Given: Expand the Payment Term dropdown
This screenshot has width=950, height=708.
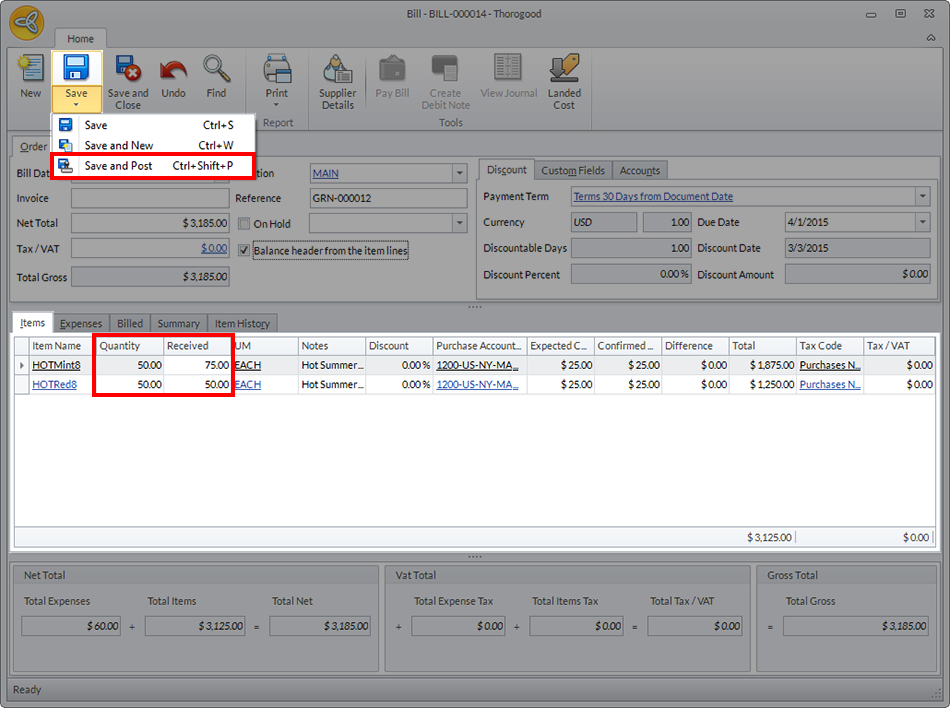Looking at the screenshot, I should click(922, 197).
